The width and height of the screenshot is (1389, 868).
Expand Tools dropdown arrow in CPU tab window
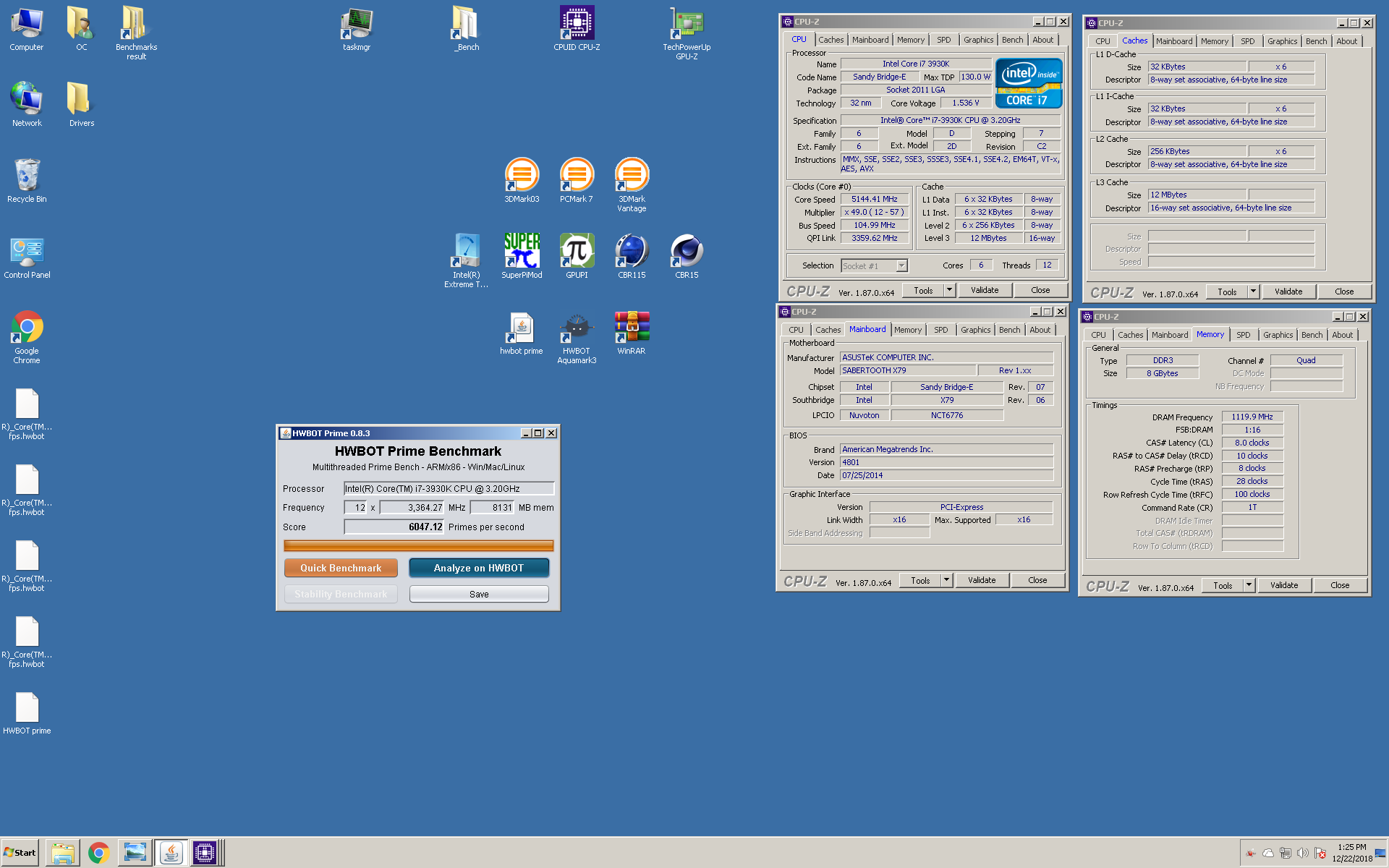(950, 290)
